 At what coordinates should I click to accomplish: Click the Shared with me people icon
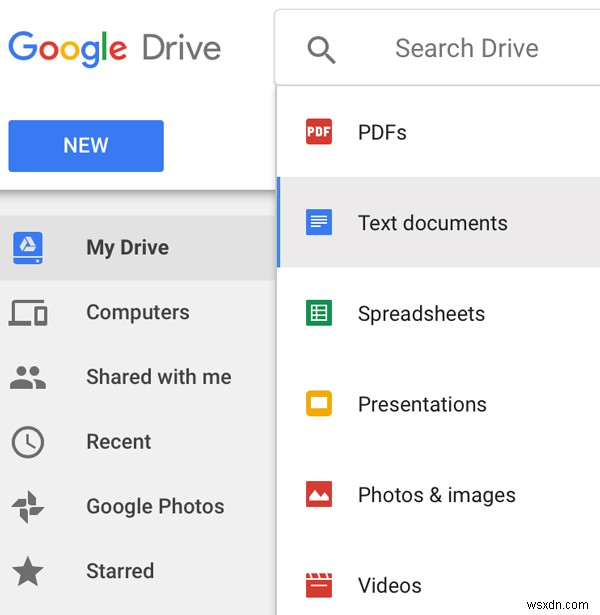28,377
